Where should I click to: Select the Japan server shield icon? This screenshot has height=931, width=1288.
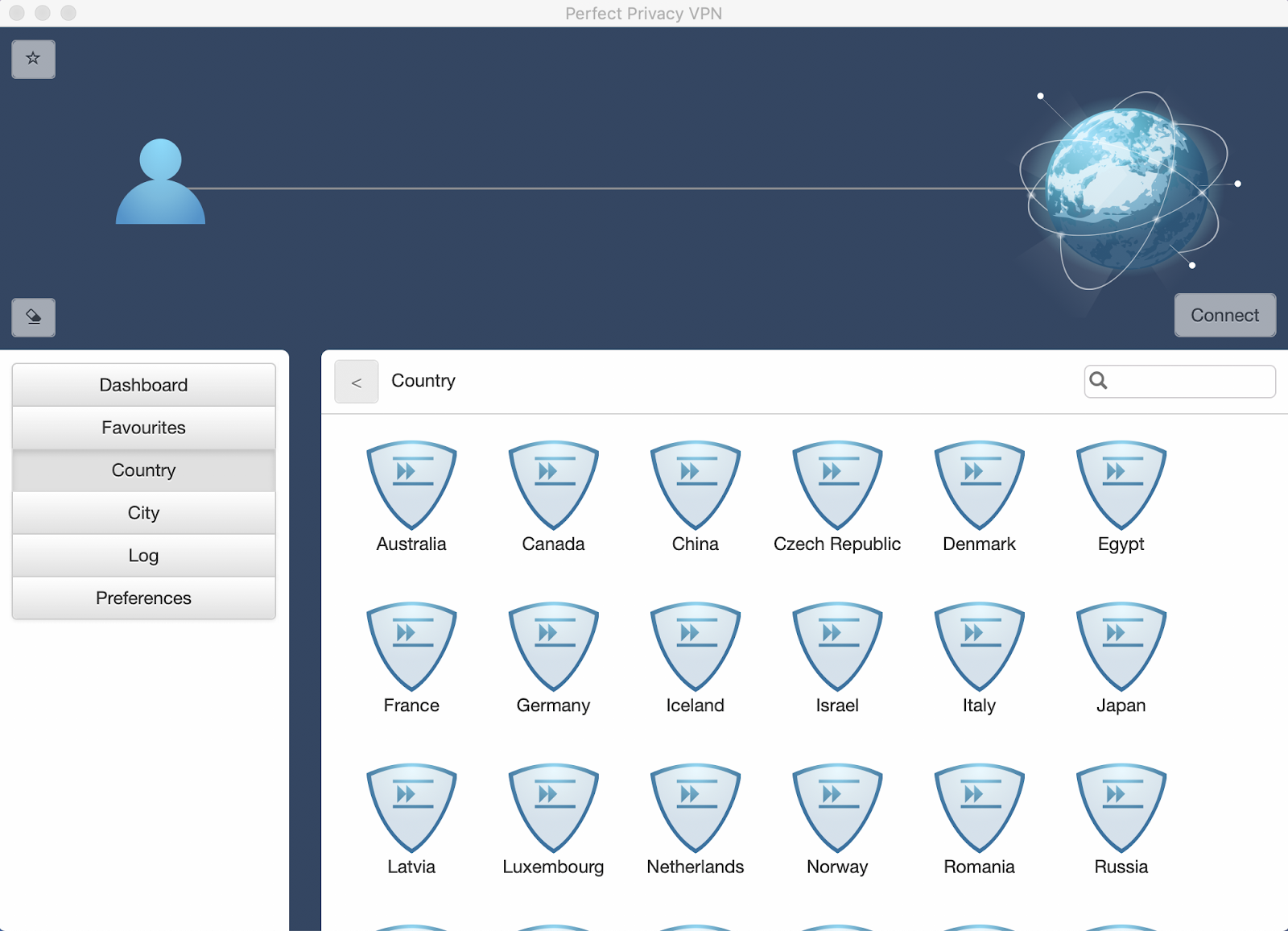coord(1121,647)
